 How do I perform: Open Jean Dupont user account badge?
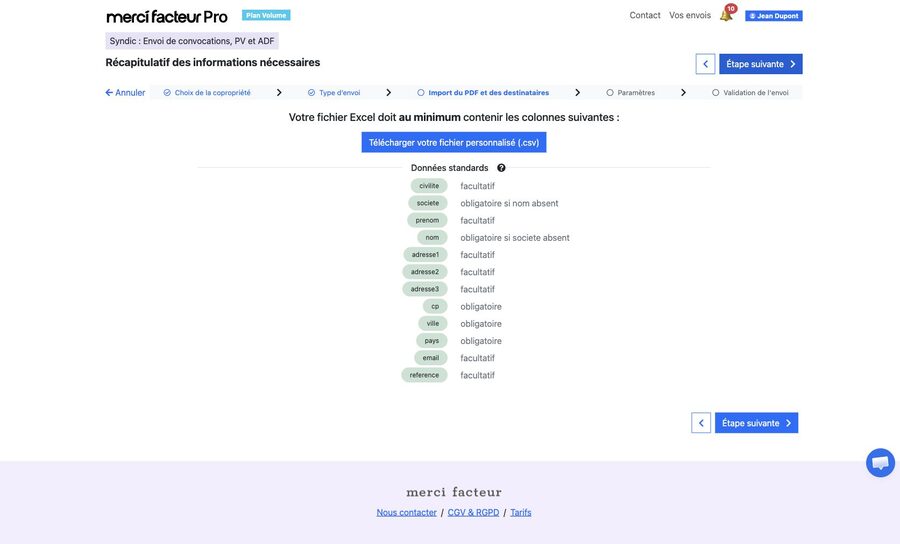[x=774, y=15]
